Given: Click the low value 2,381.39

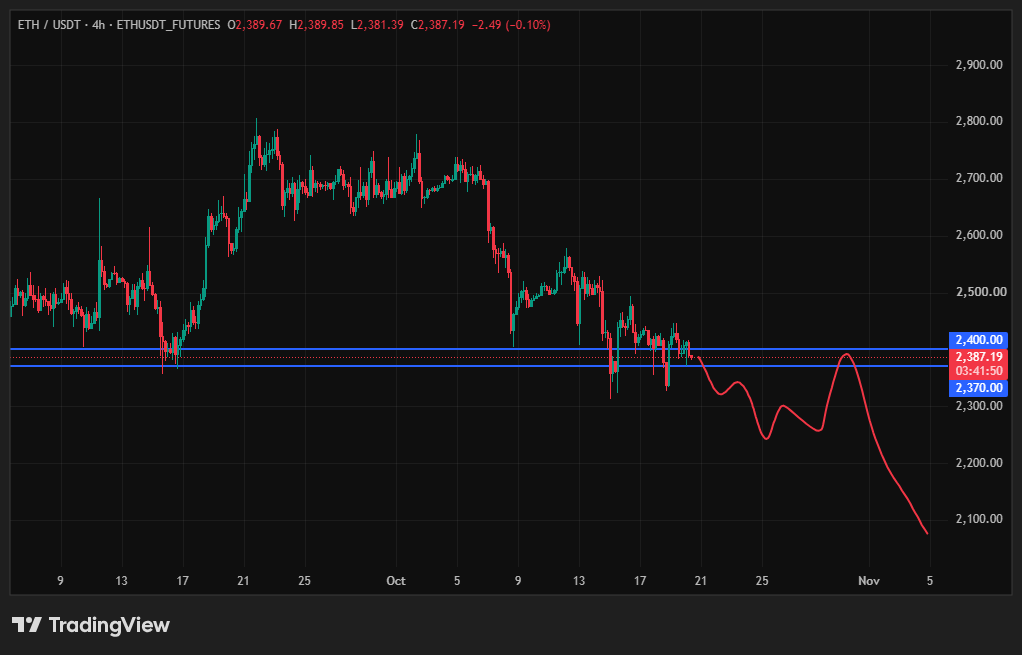Looking at the screenshot, I should pos(381,25).
